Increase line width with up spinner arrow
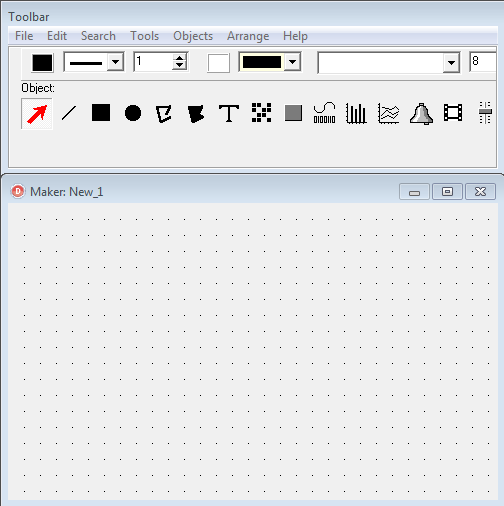Viewport: 504px width, 506px height. tap(180, 58)
